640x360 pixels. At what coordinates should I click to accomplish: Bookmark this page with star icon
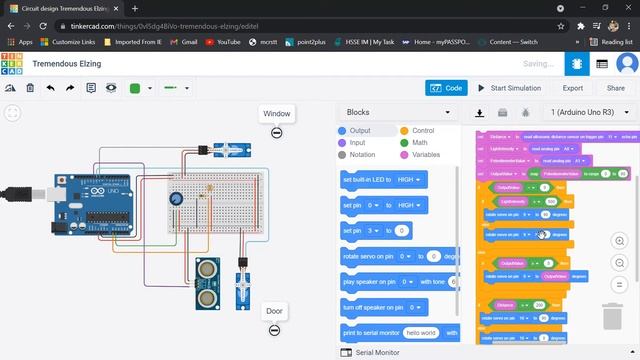click(561, 26)
